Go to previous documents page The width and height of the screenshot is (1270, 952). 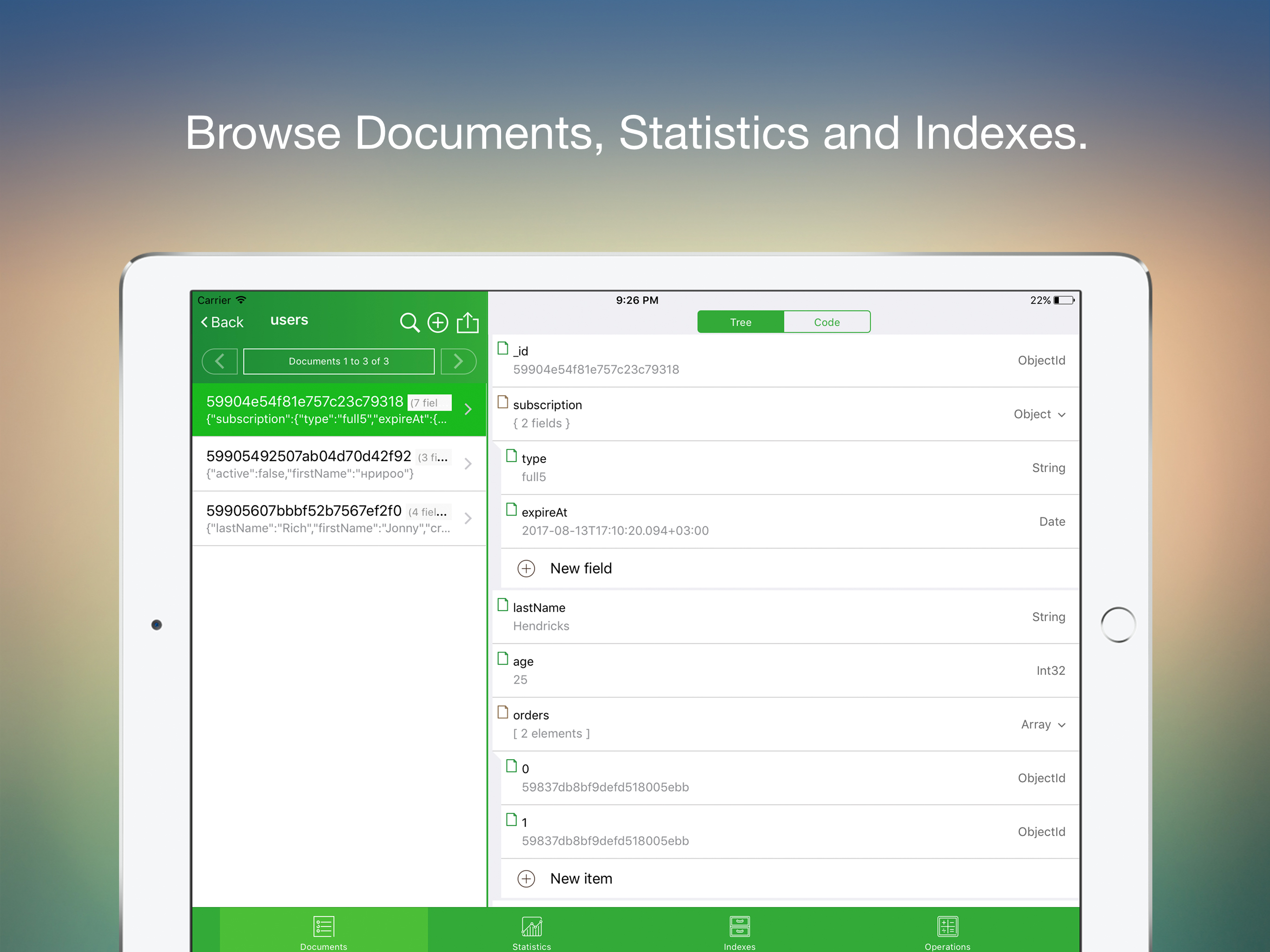pyautogui.click(x=220, y=361)
